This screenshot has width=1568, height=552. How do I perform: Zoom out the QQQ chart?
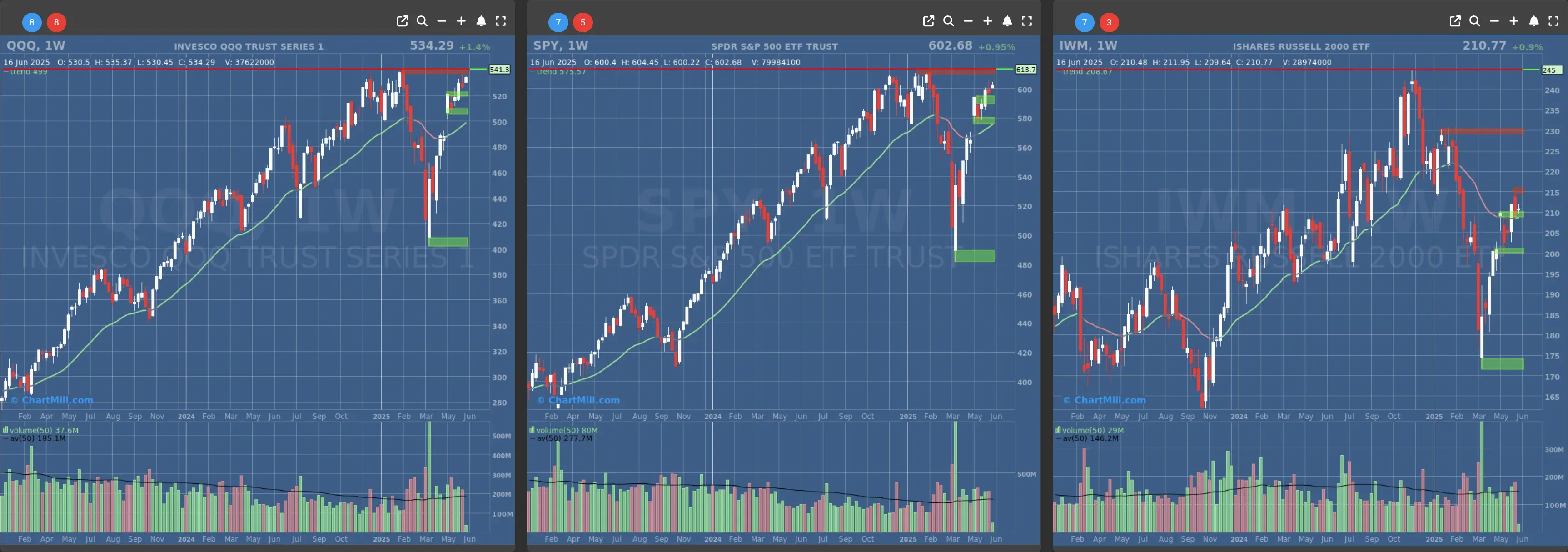tap(442, 21)
